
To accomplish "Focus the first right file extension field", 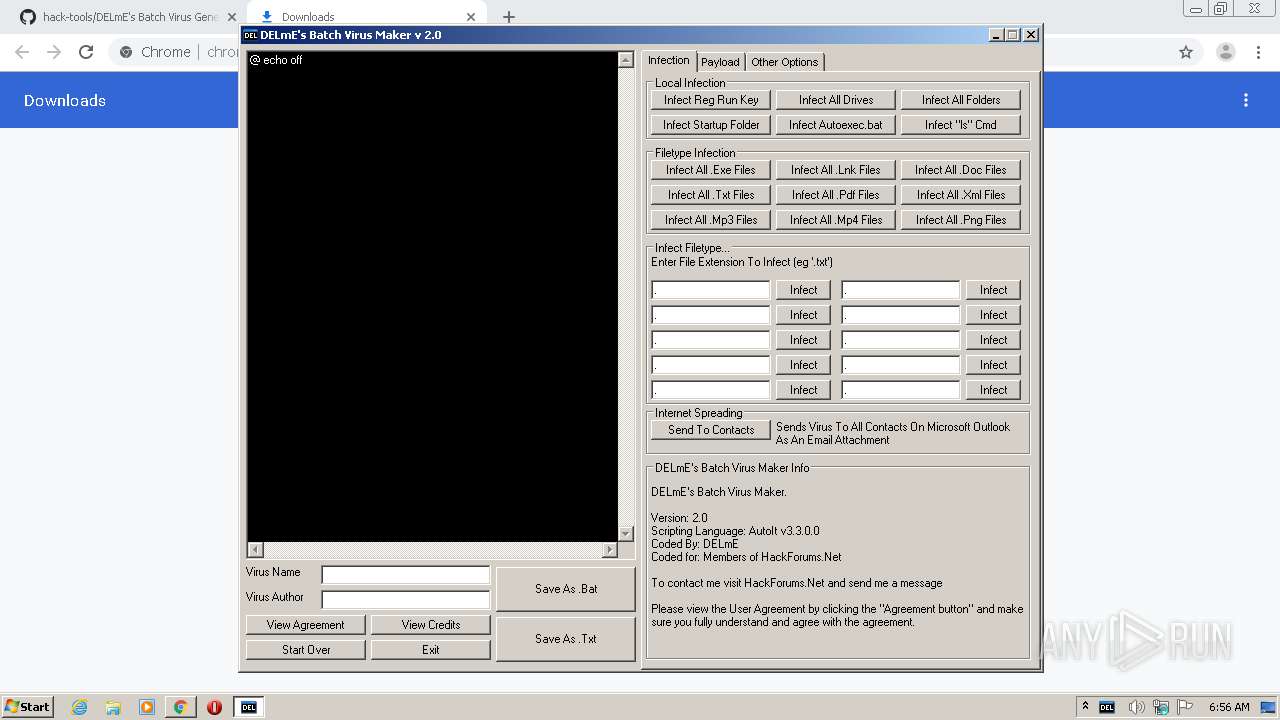I will click(x=901, y=290).
